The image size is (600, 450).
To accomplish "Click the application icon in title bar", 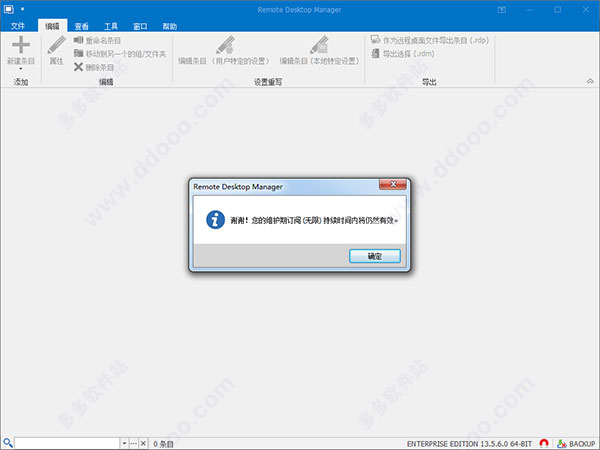I will (8, 9).
